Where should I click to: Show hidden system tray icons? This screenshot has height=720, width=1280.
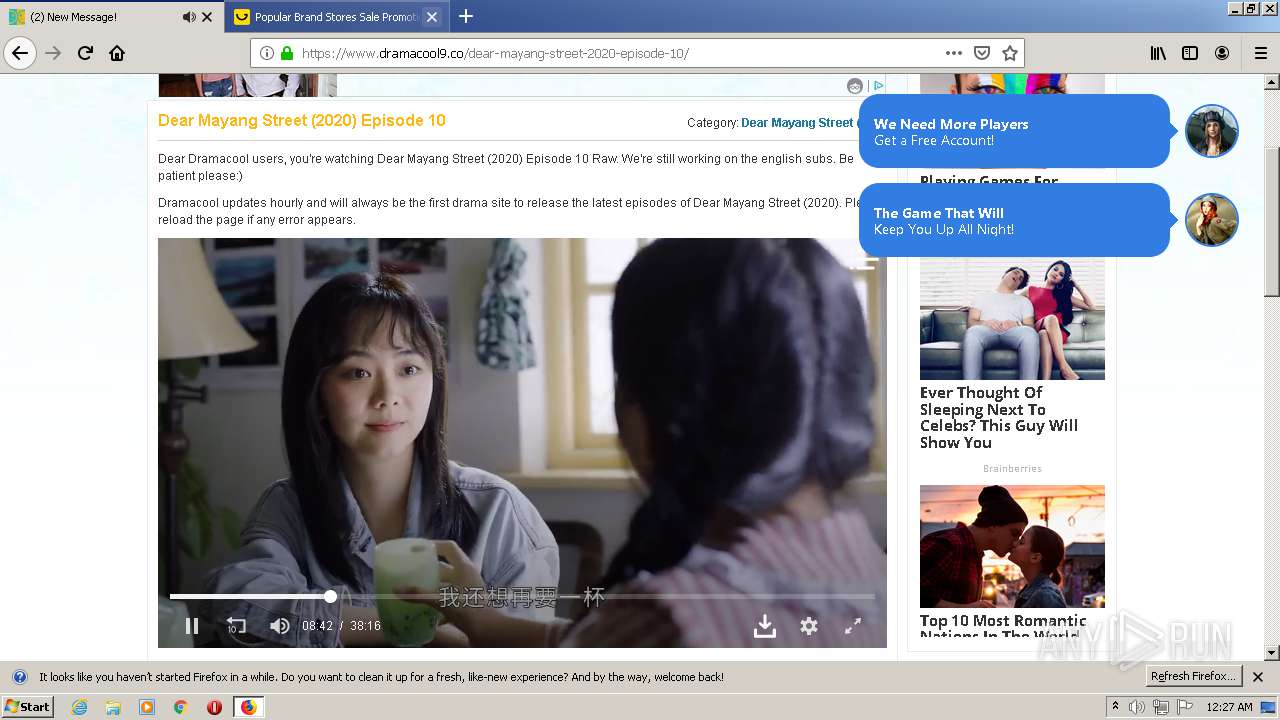[x=1115, y=707]
